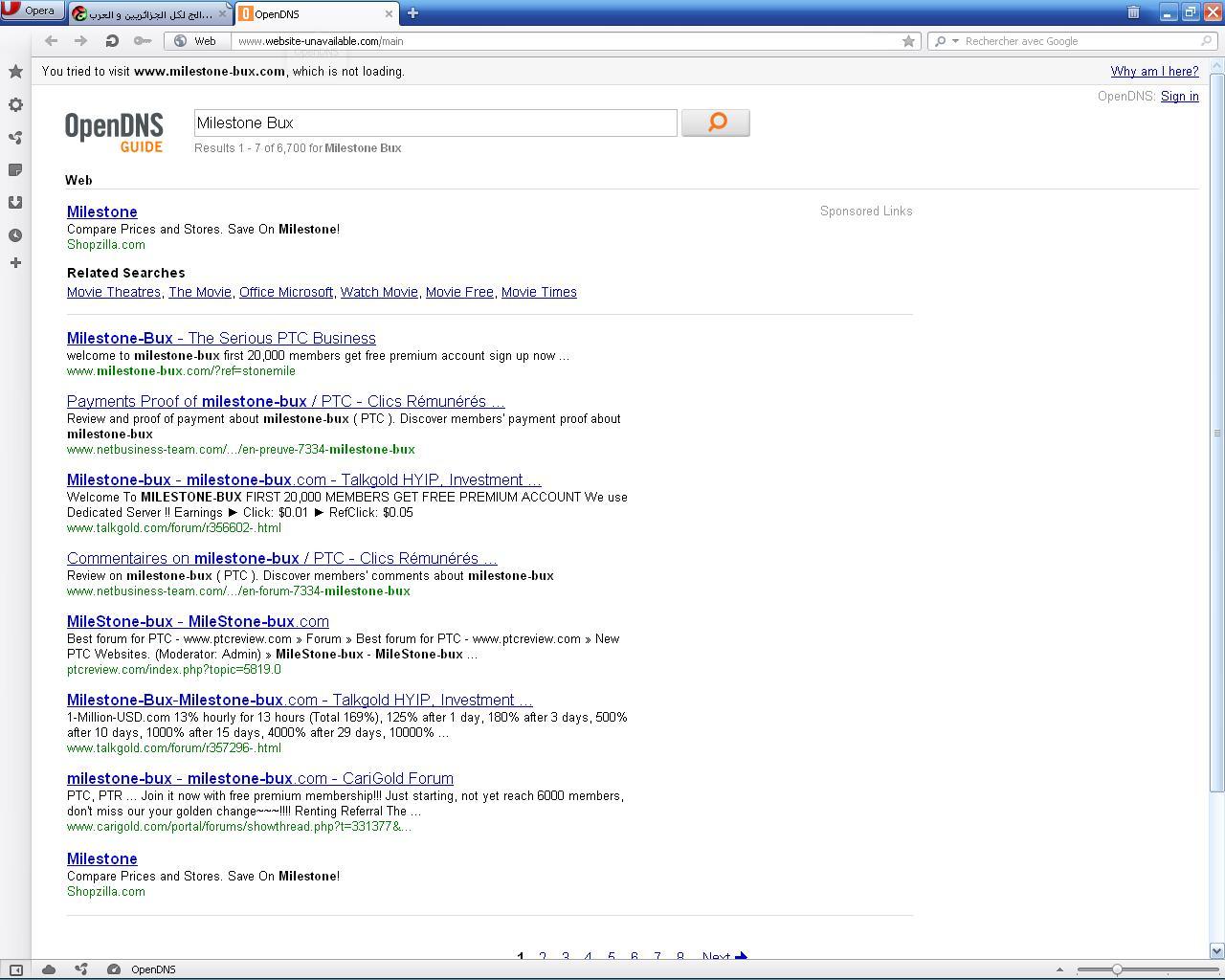Open the search engine dropdown
1225x980 pixels.
coord(946,41)
